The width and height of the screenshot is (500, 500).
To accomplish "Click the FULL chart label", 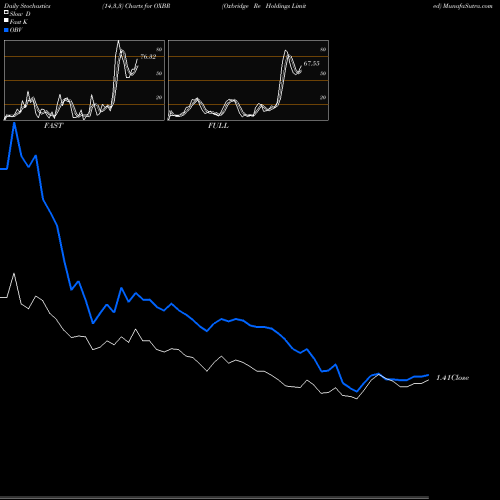I will pos(218,126).
